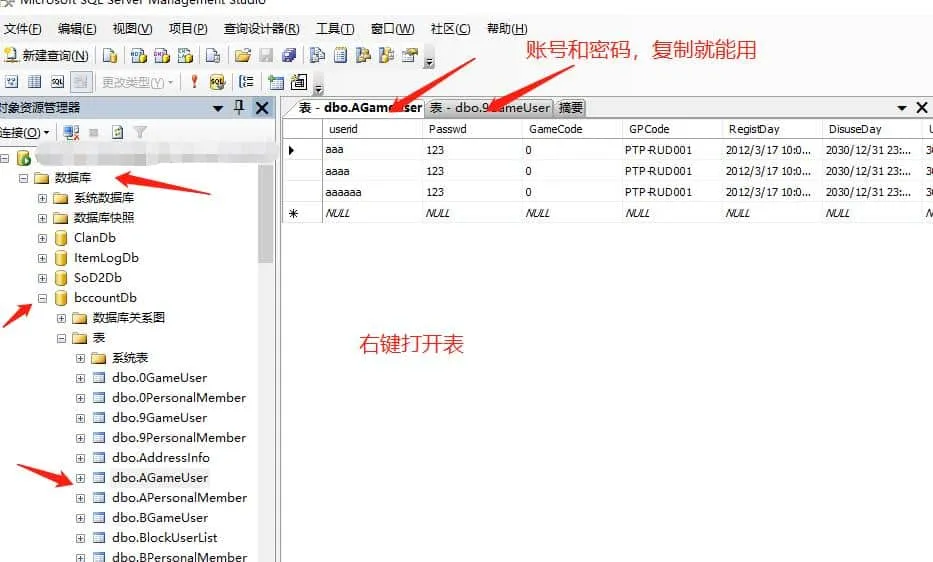Click the NULL userid cell in new row
The width and height of the screenshot is (933, 562).
(x=372, y=213)
